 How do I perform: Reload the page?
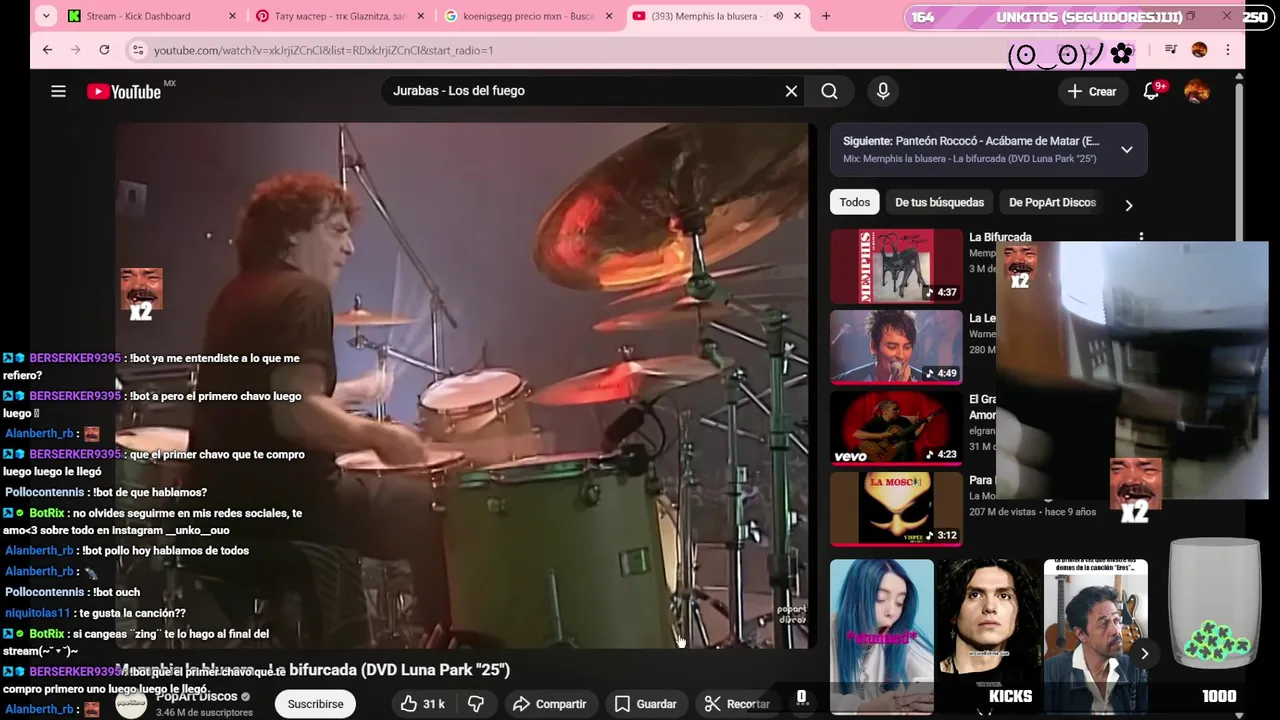[104, 50]
